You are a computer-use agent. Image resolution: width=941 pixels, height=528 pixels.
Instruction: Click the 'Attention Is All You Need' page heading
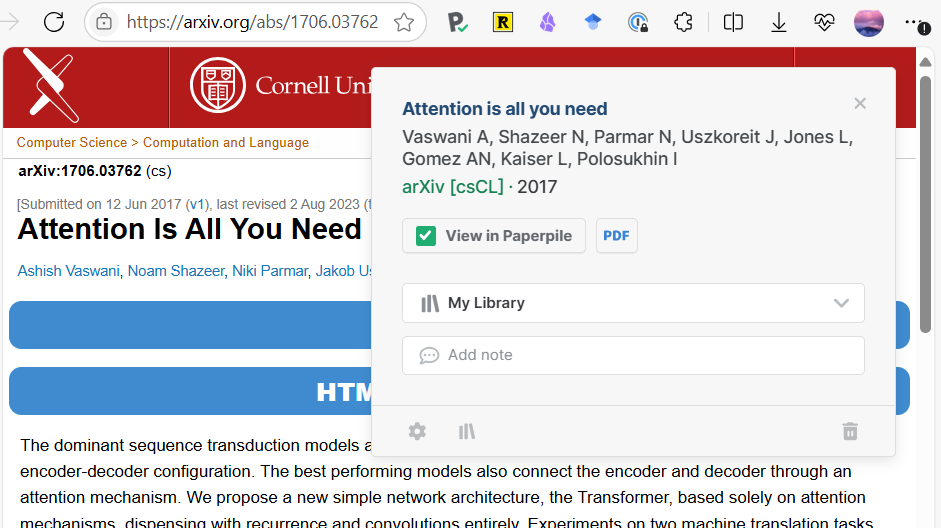(190, 229)
